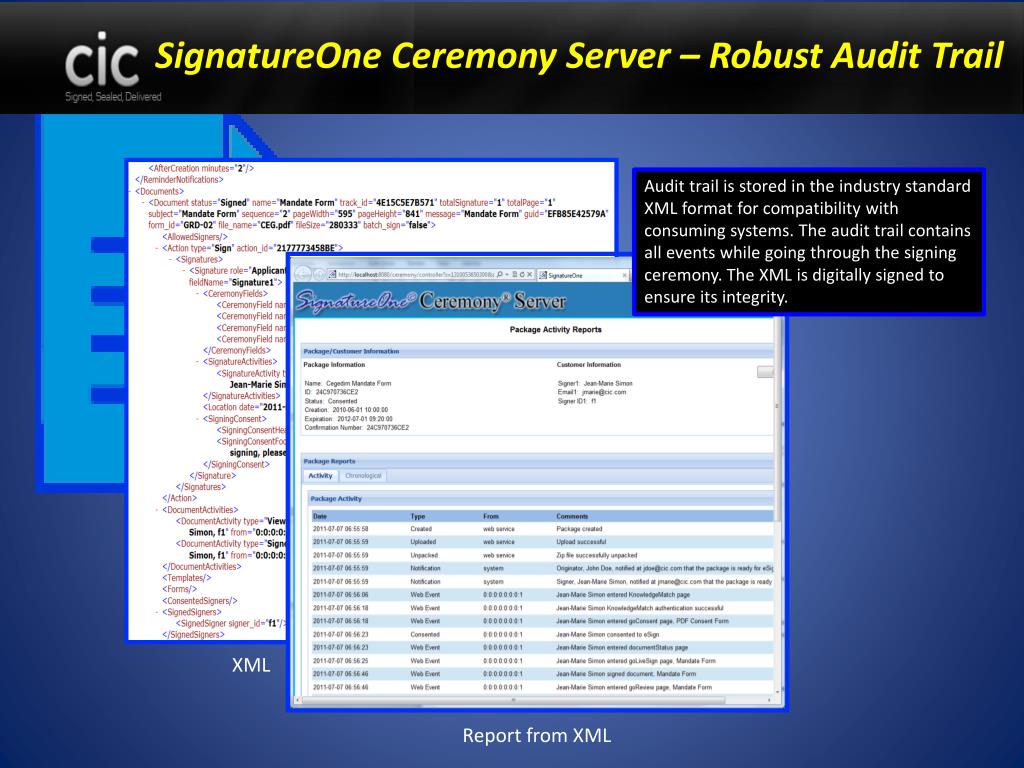The width and height of the screenshot is (1024, 768).
Task: Click the 2011-07-07 06:55:58 date cell
Action: click(x=340, y=529)
